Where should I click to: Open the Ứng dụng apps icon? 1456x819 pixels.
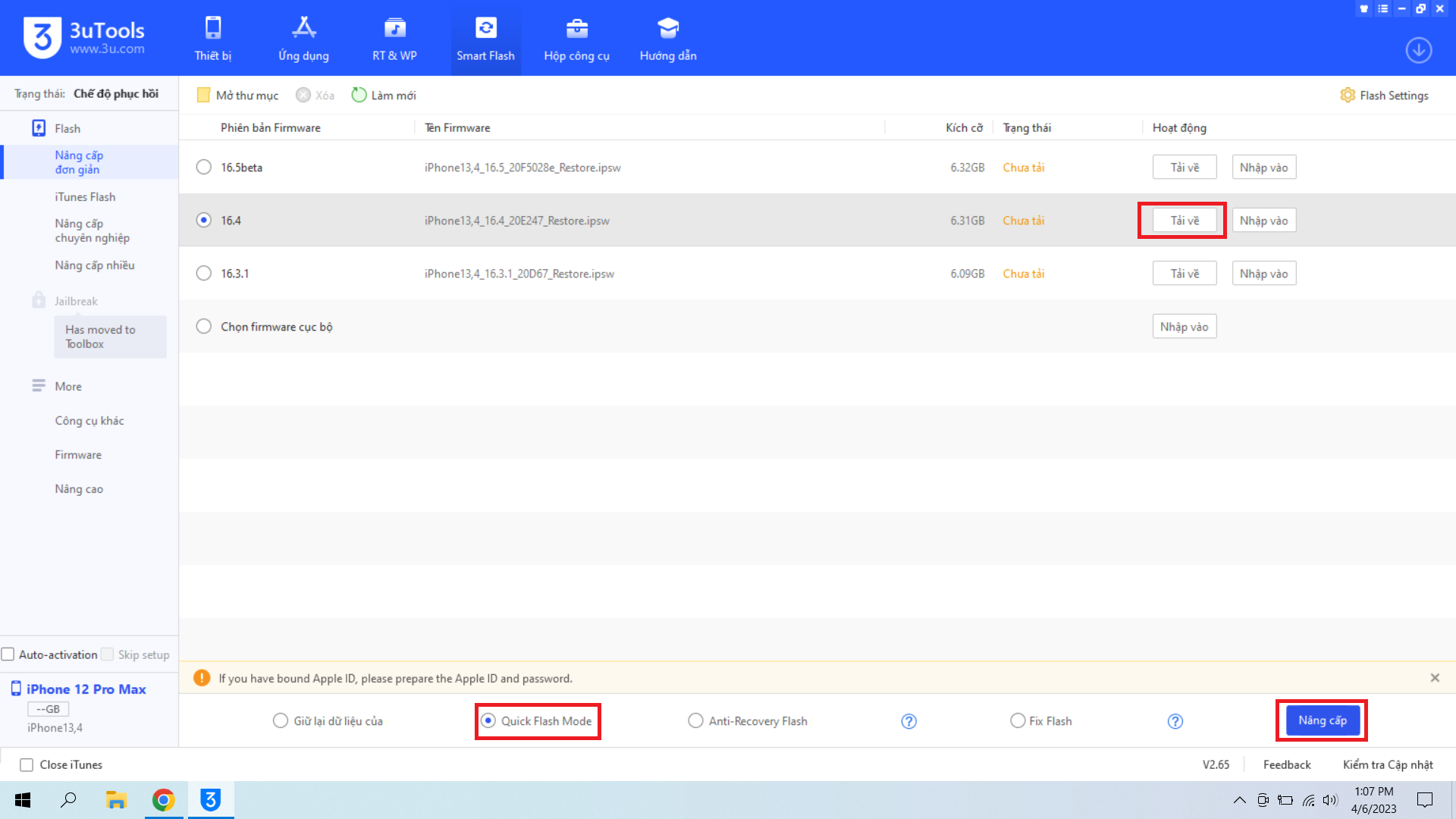[303, 38]
